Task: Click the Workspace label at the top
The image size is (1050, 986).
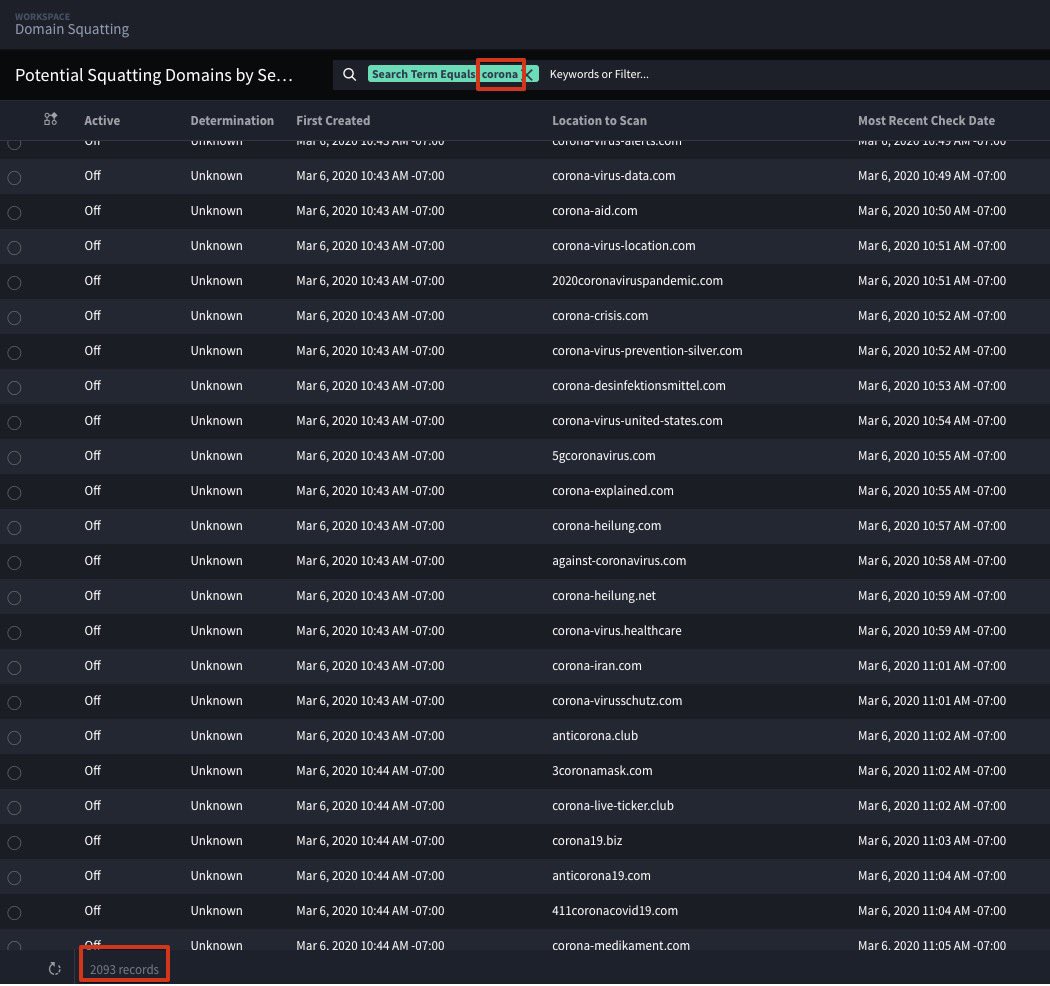Action: (x=42, y=16)
